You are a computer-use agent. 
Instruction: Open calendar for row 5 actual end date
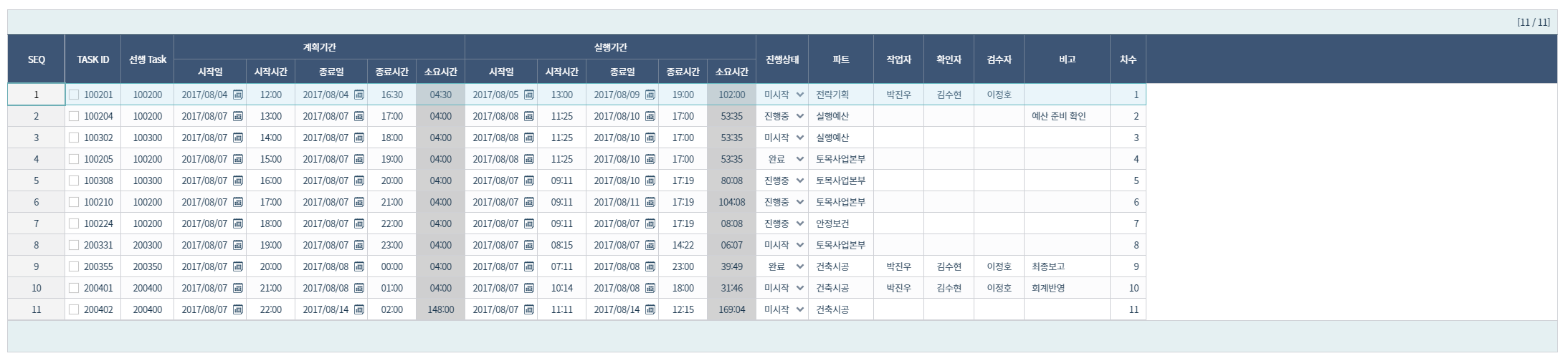pyautogui.click(x=650, y=180)
